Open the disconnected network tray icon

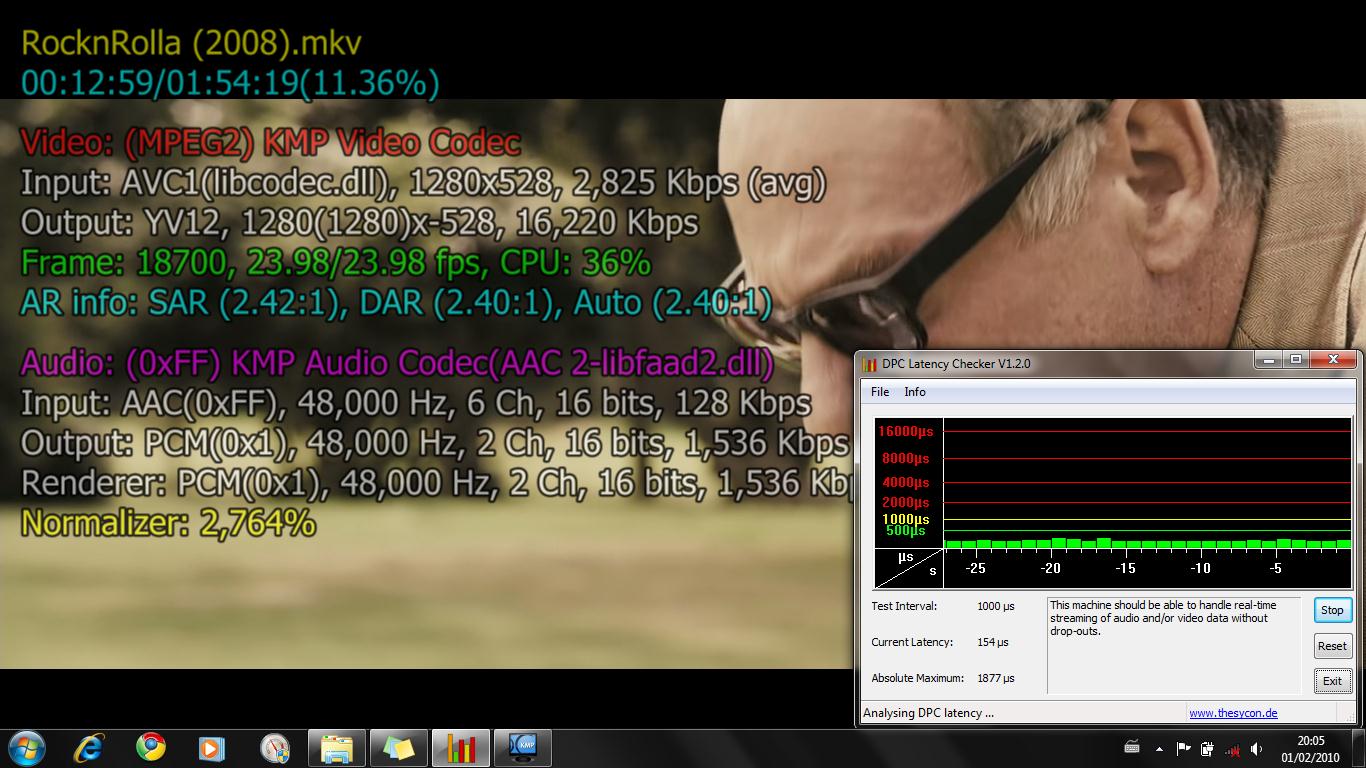pos(1232,748)
